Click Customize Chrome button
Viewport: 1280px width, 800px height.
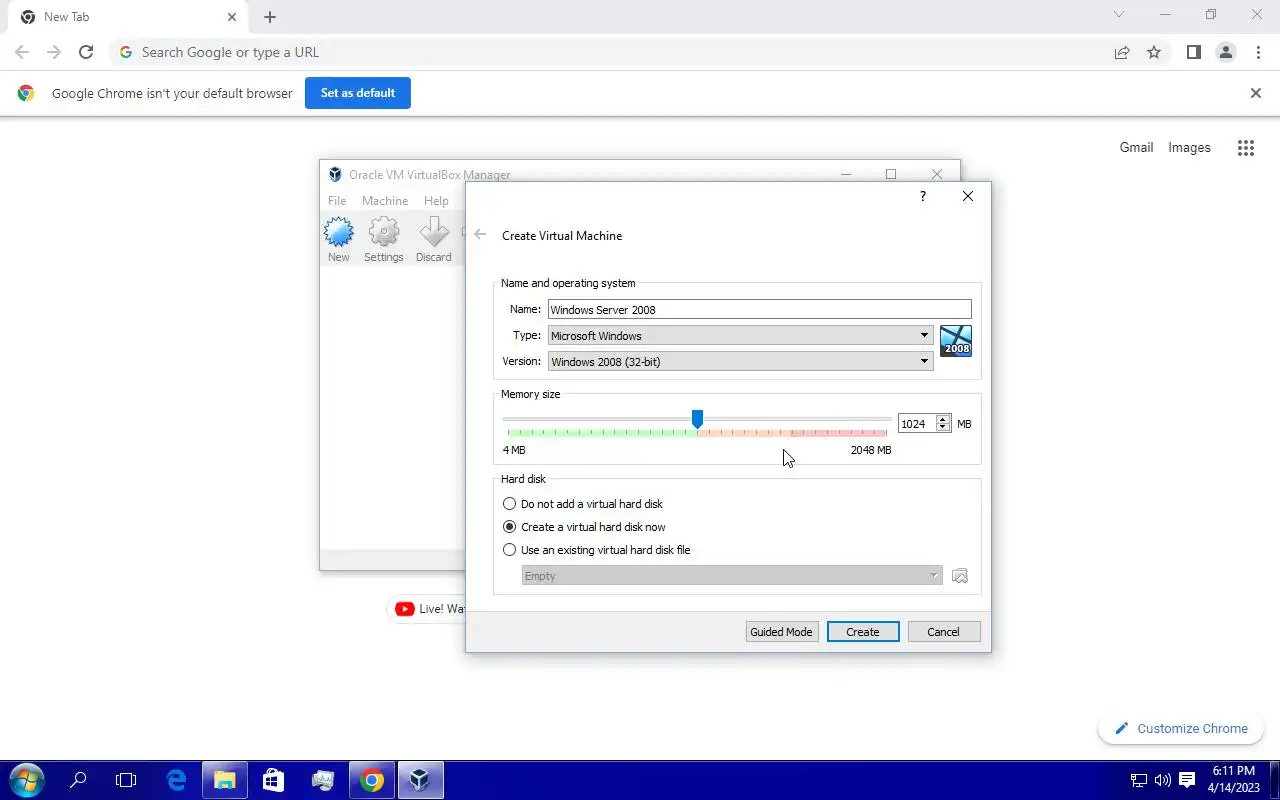(x=1181, y=729)
